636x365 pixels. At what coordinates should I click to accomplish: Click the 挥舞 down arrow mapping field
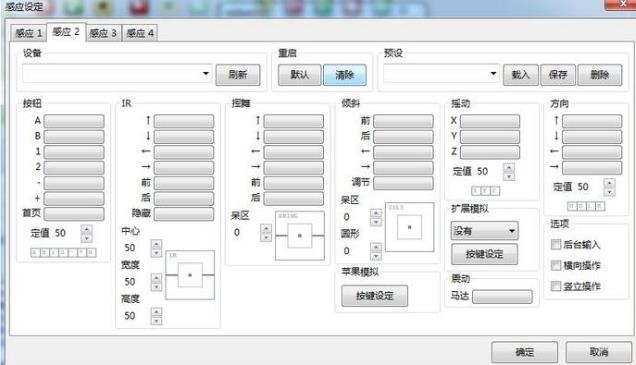[294, 136]
